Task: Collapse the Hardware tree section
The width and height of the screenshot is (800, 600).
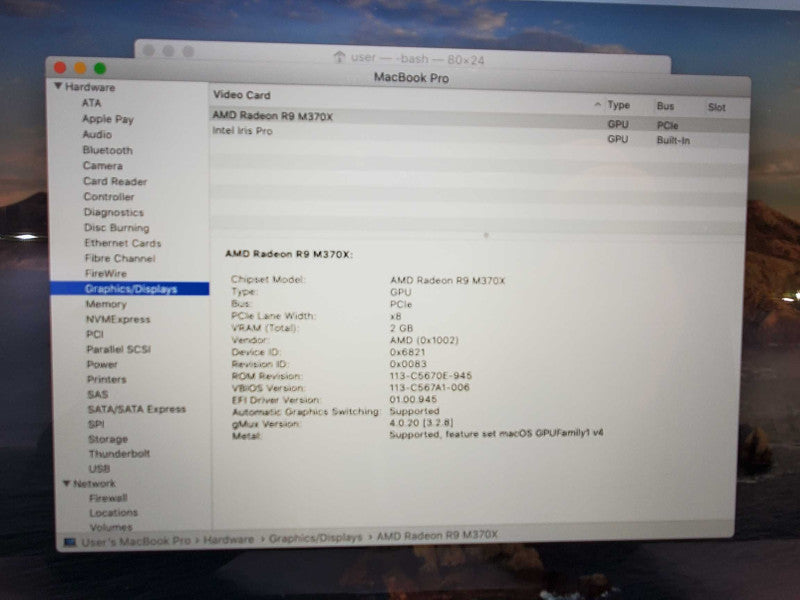Action: (x=58, y=86)
